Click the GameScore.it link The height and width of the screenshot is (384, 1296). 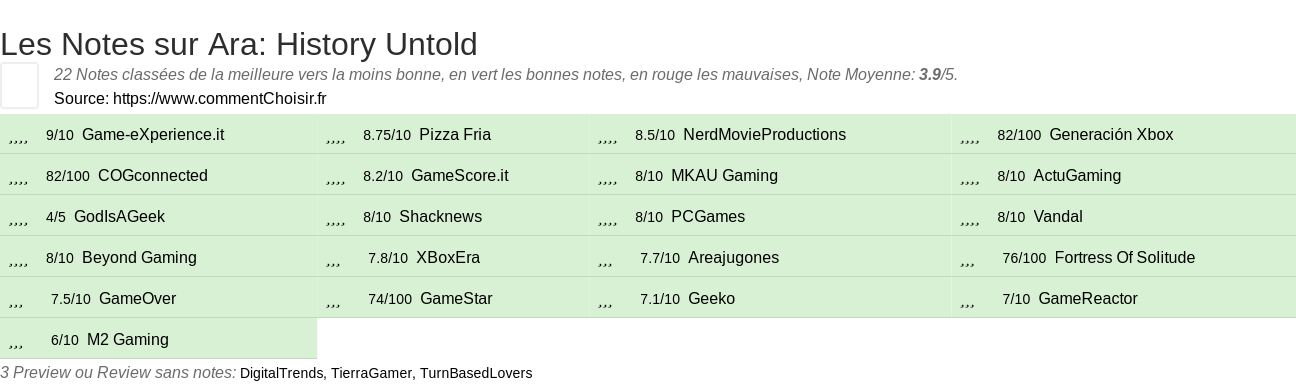[460, 176]
